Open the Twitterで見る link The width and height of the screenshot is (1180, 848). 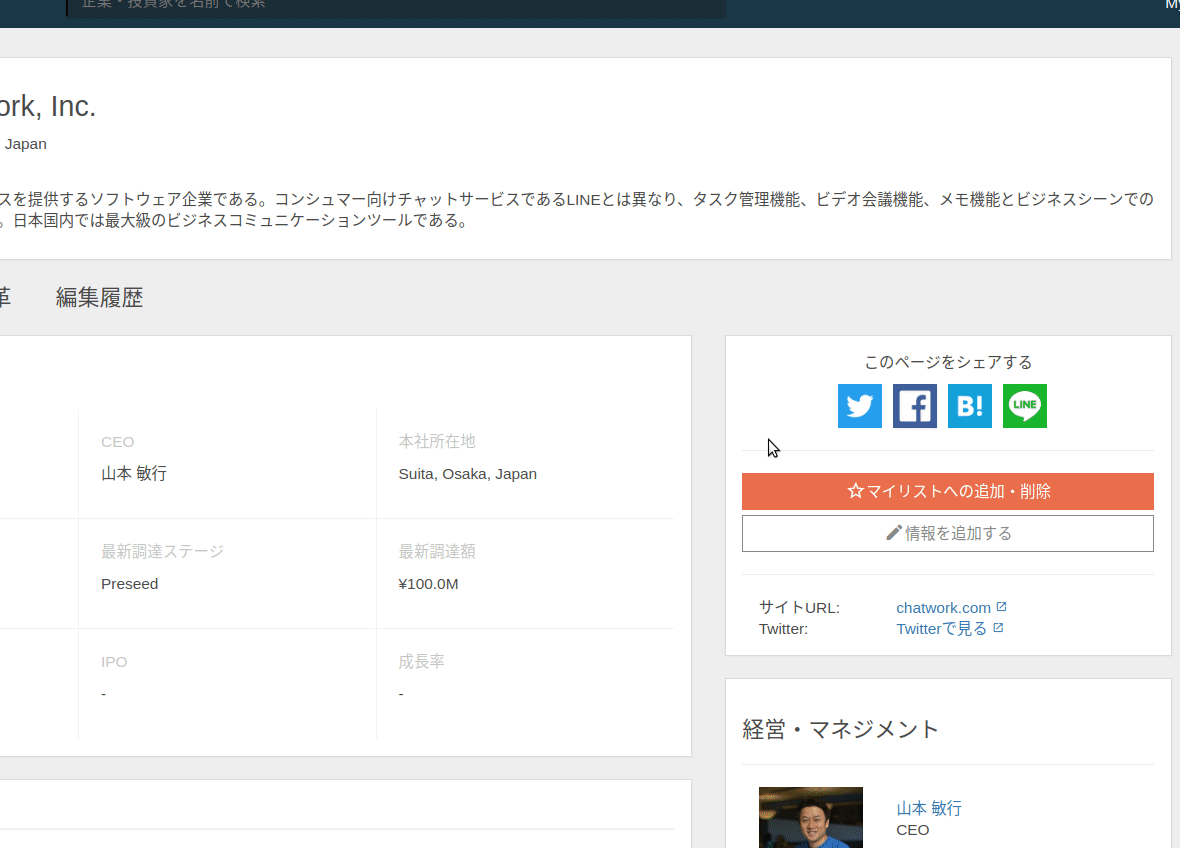click(941, 629)
